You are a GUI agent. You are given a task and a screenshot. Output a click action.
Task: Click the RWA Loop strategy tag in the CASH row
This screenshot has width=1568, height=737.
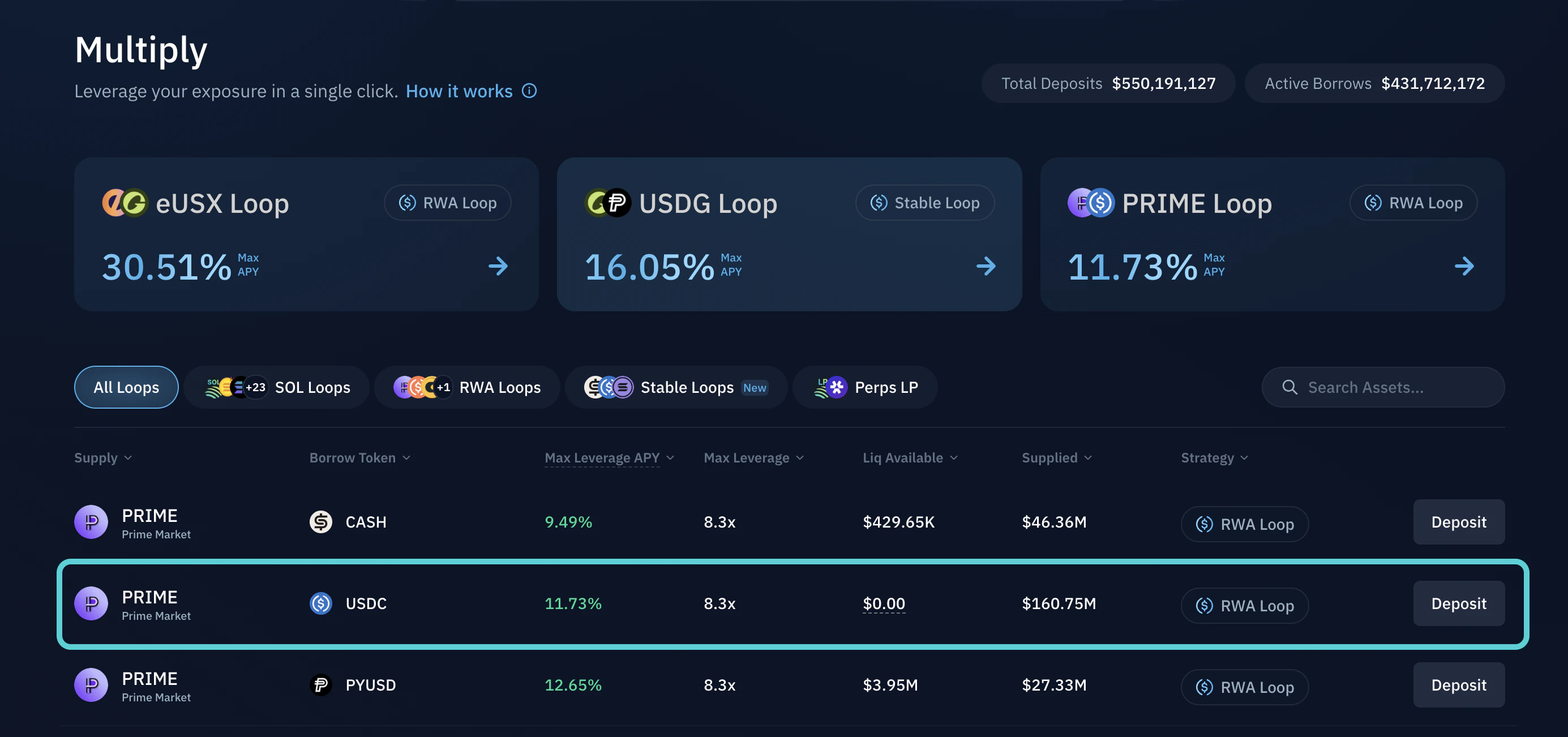pyautogui.click(x=1245, y=524)
